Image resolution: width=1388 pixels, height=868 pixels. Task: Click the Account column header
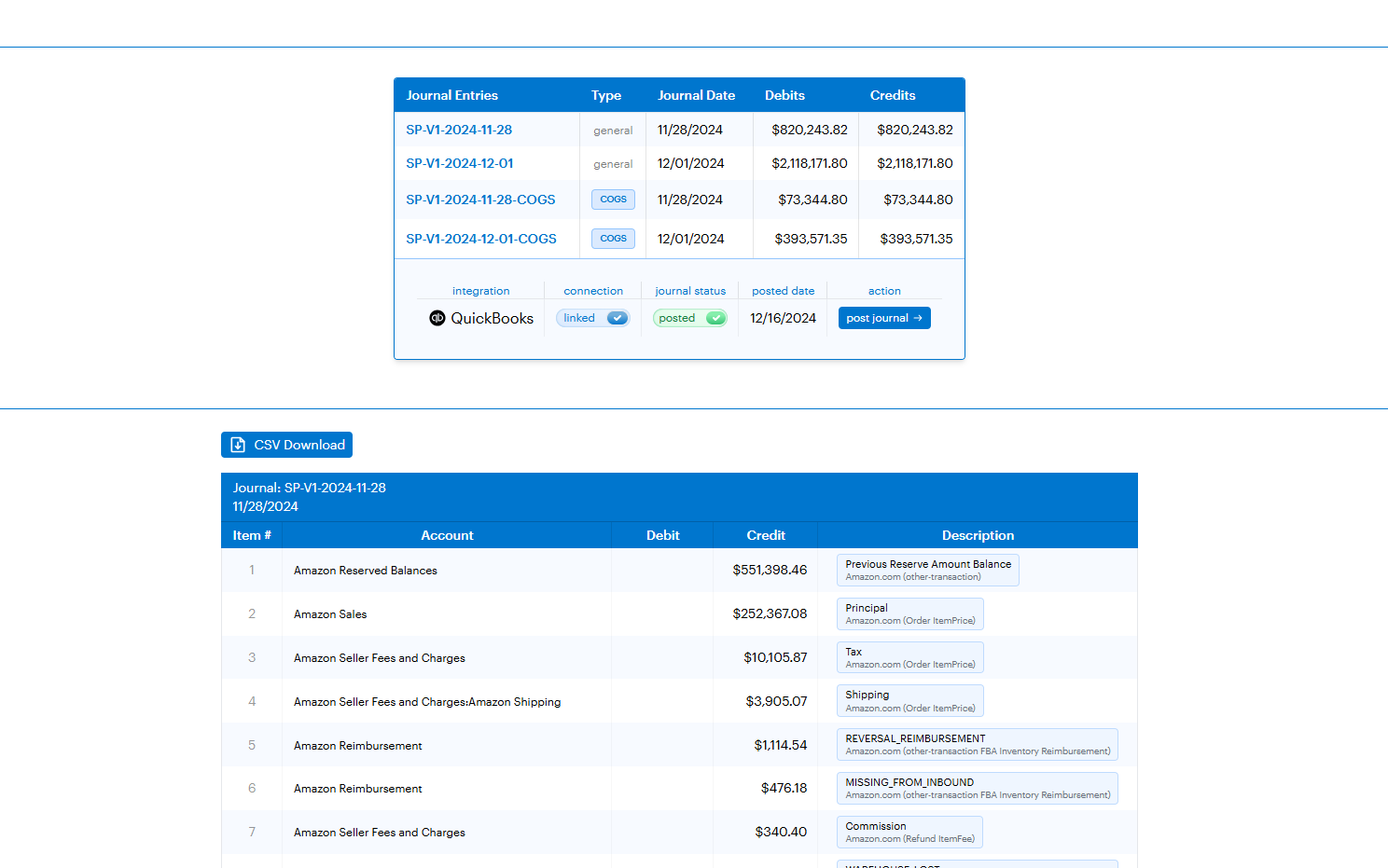tap(447, 535)
